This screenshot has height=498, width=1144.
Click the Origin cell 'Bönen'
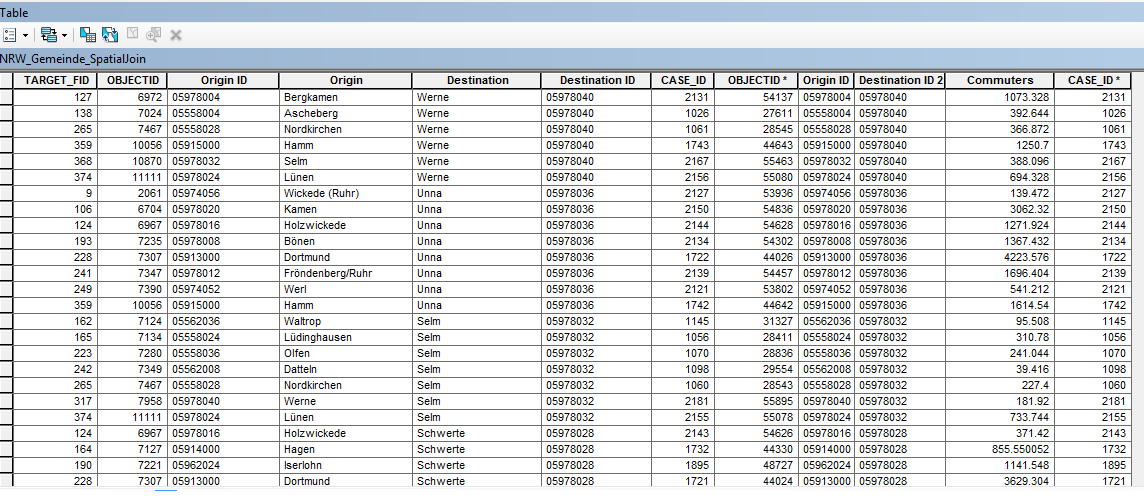(346, 241)
